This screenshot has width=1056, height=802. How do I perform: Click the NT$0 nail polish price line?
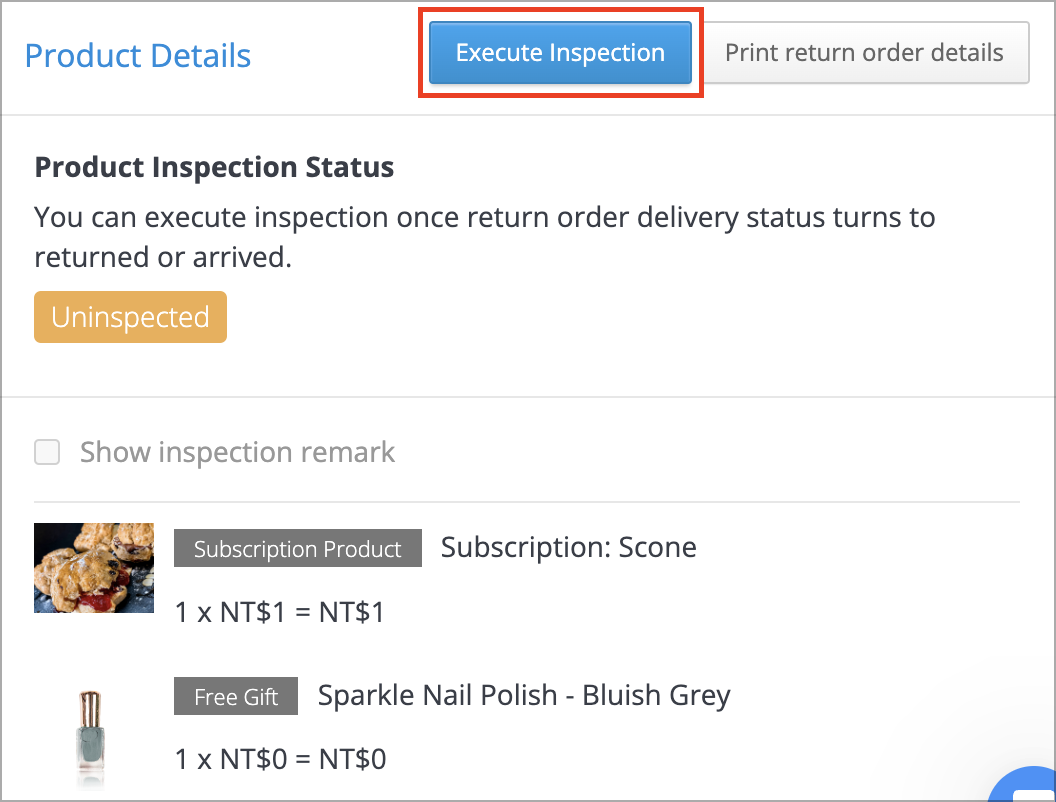pyautogui.click(x=280, y=759)
